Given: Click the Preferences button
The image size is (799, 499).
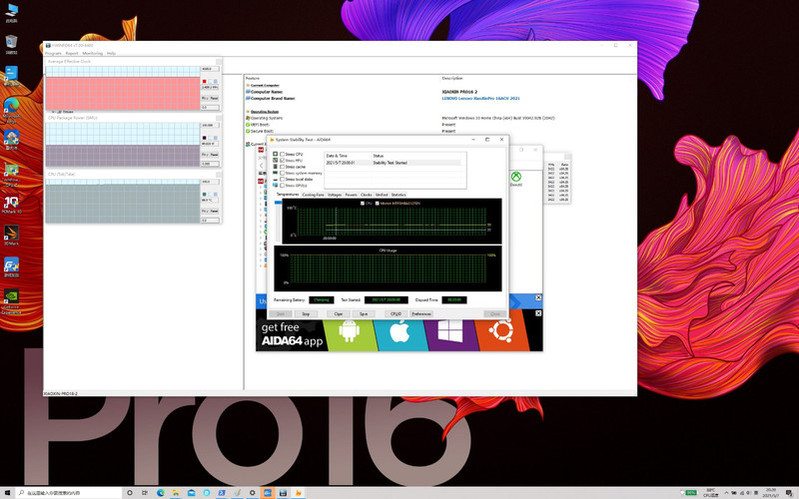Looking at the screenshot, I should pos(421,314).
